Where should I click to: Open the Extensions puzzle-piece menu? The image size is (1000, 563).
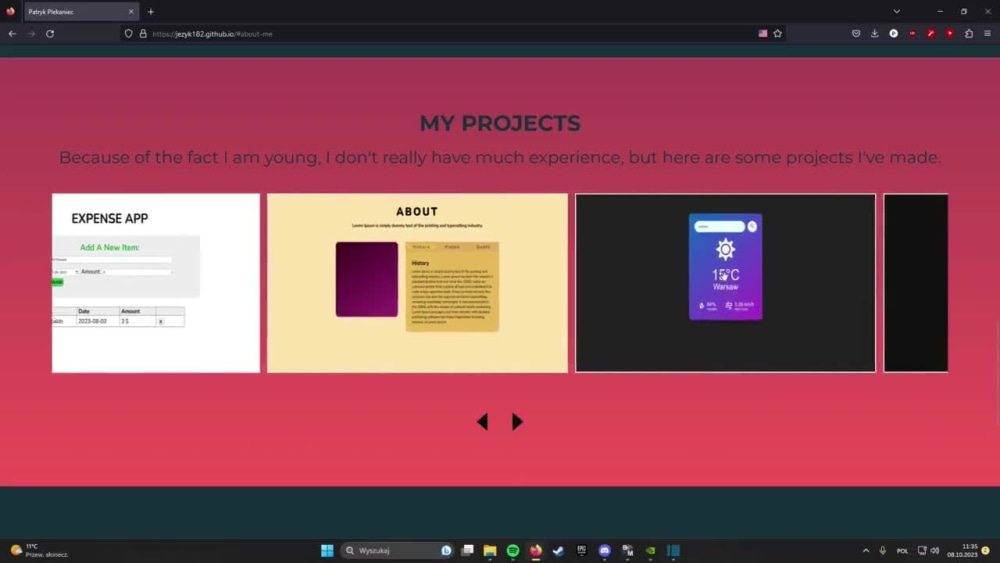(x=969, y=33)
